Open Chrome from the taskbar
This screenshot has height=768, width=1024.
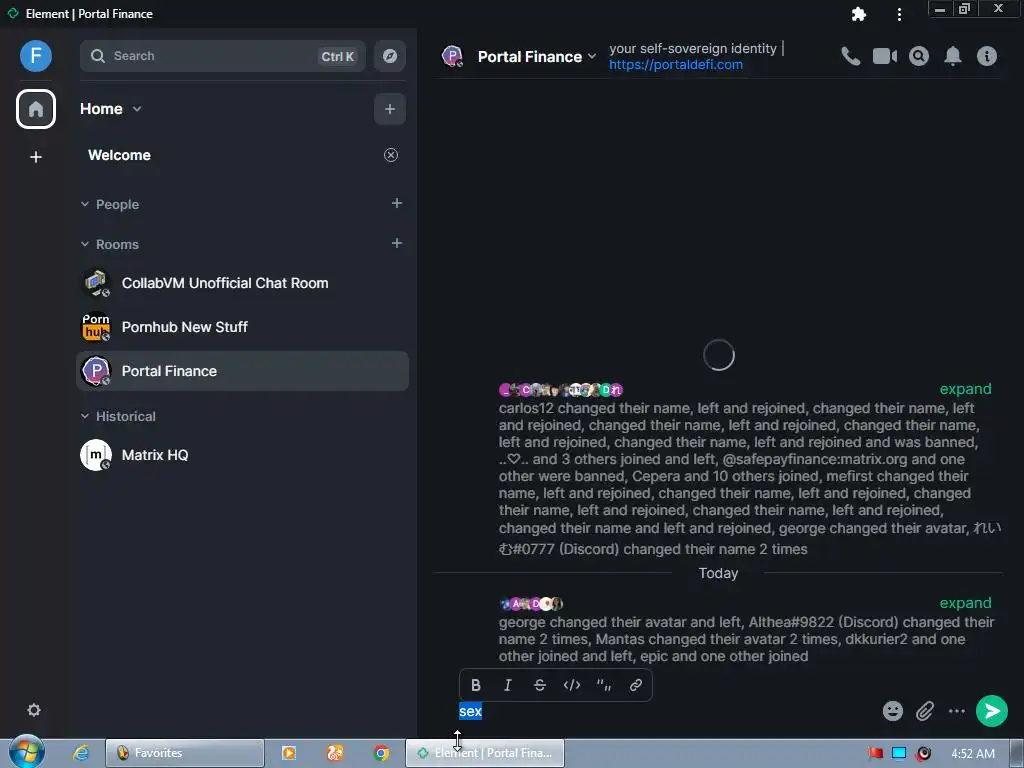(x=381, y=753)
